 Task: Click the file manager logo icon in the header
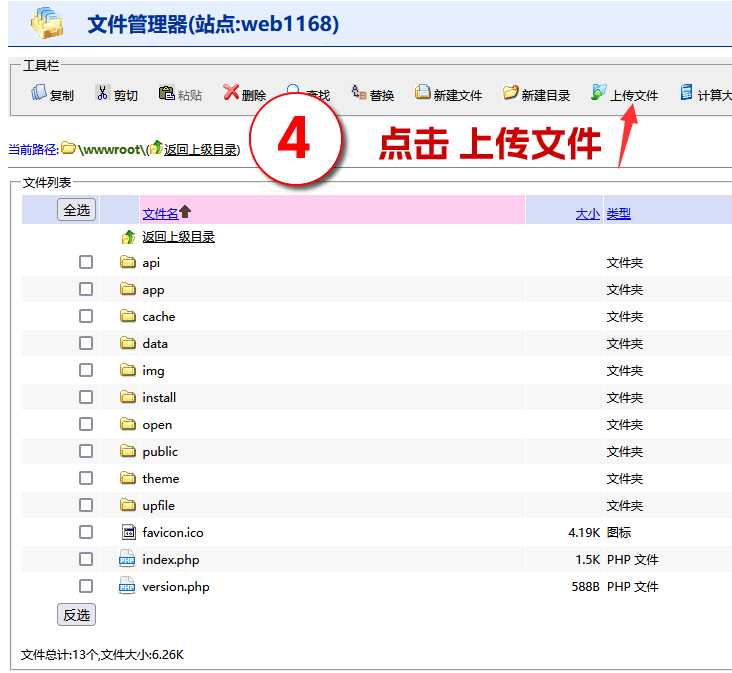click(x=47, y=23)
